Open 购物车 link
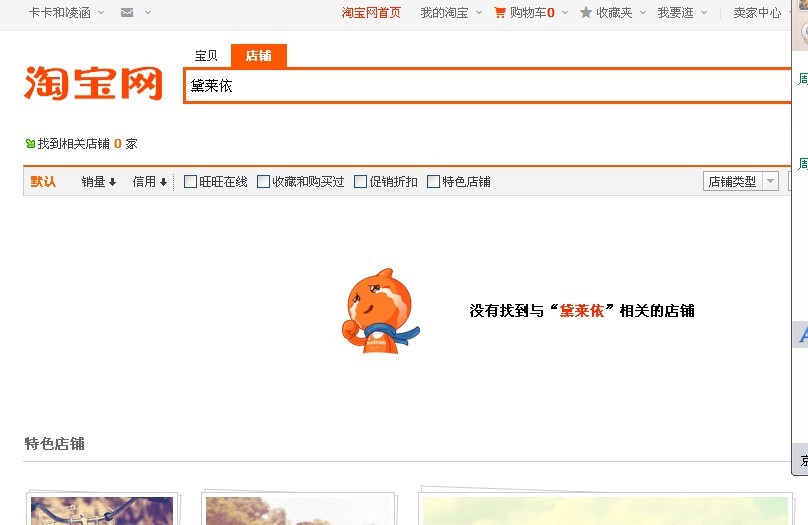 click(x=532, y=13)
